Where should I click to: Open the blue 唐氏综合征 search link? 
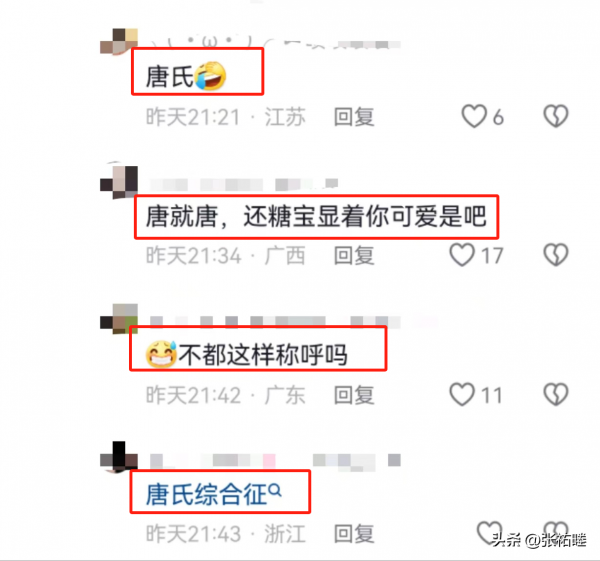206,494
